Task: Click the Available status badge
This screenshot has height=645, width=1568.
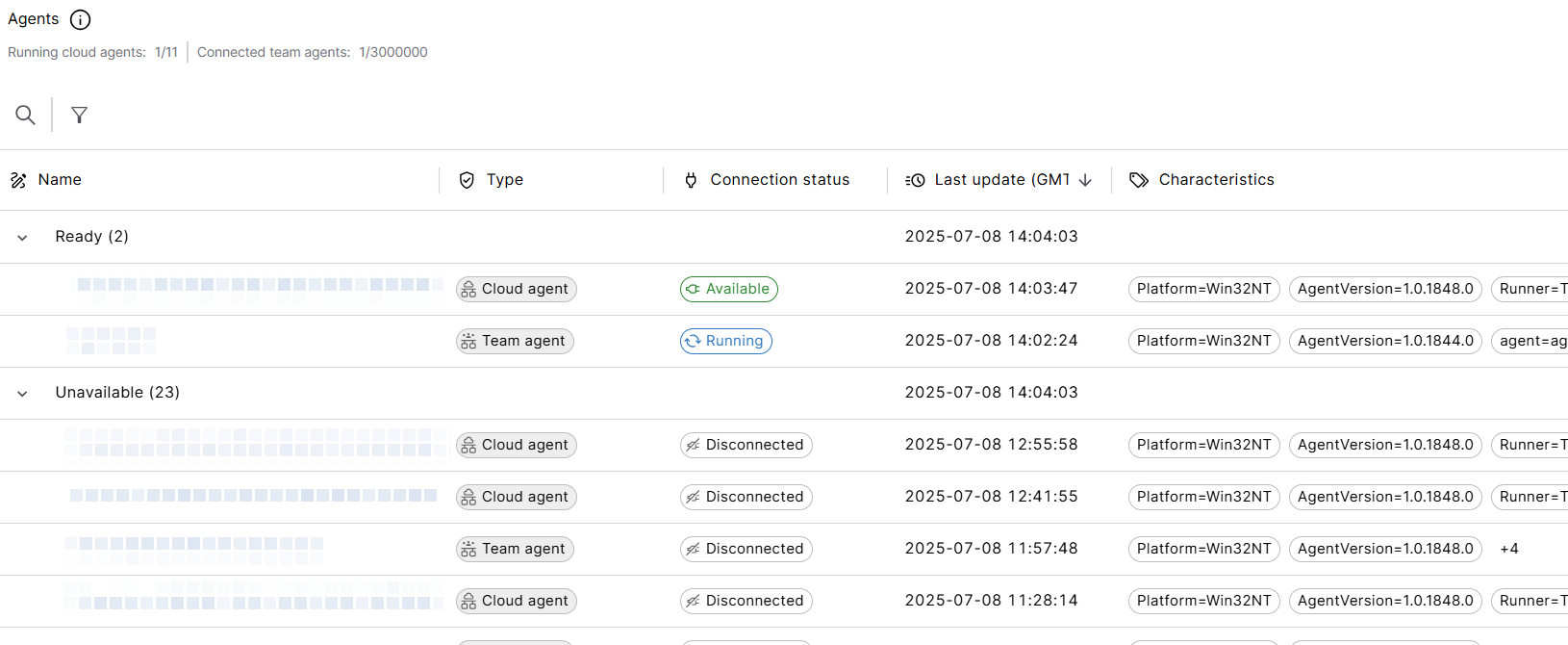Action: point(728,289)
